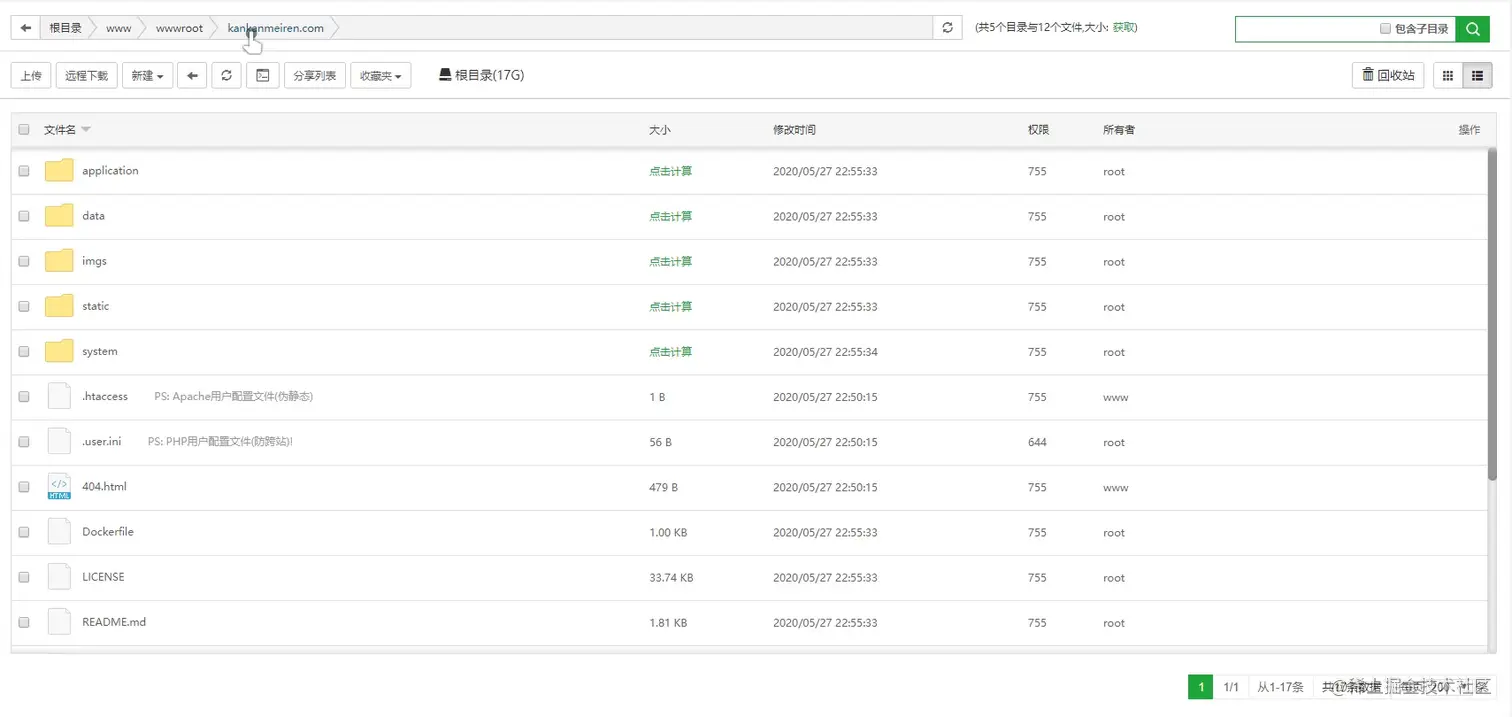Toggle the select-all checkbox in header

[24, 129]
